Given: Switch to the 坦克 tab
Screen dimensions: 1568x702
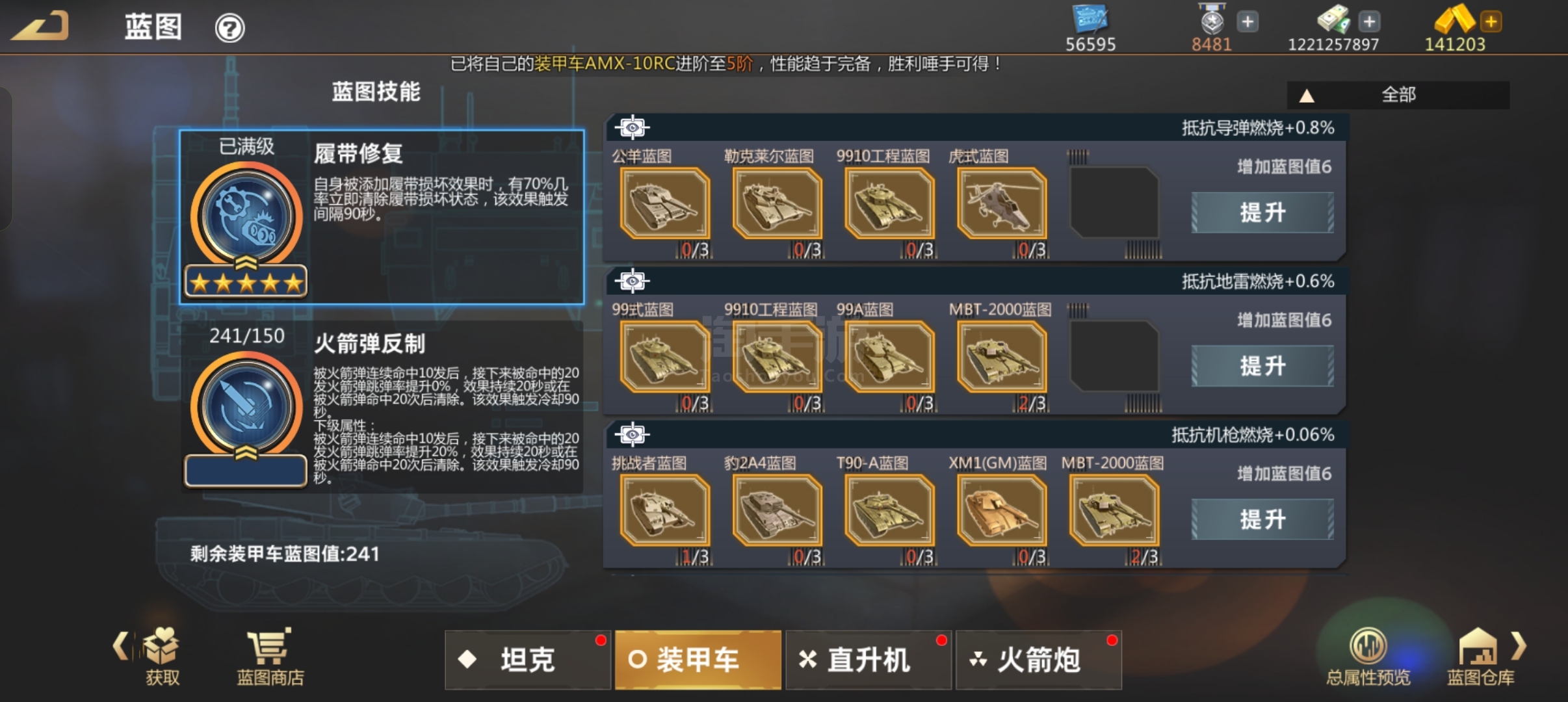Looking at the screenshot, I should [527, 660].
